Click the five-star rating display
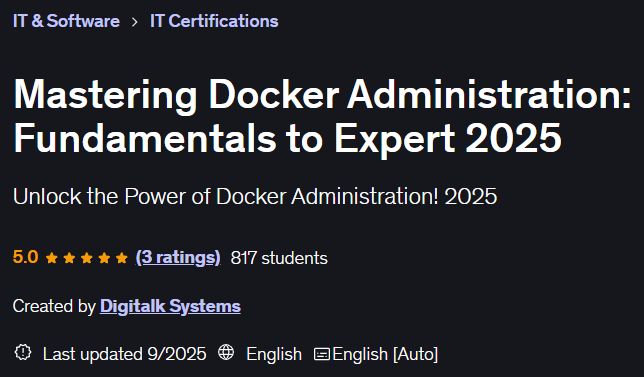The image size is (644, 377). coord(87,258)
